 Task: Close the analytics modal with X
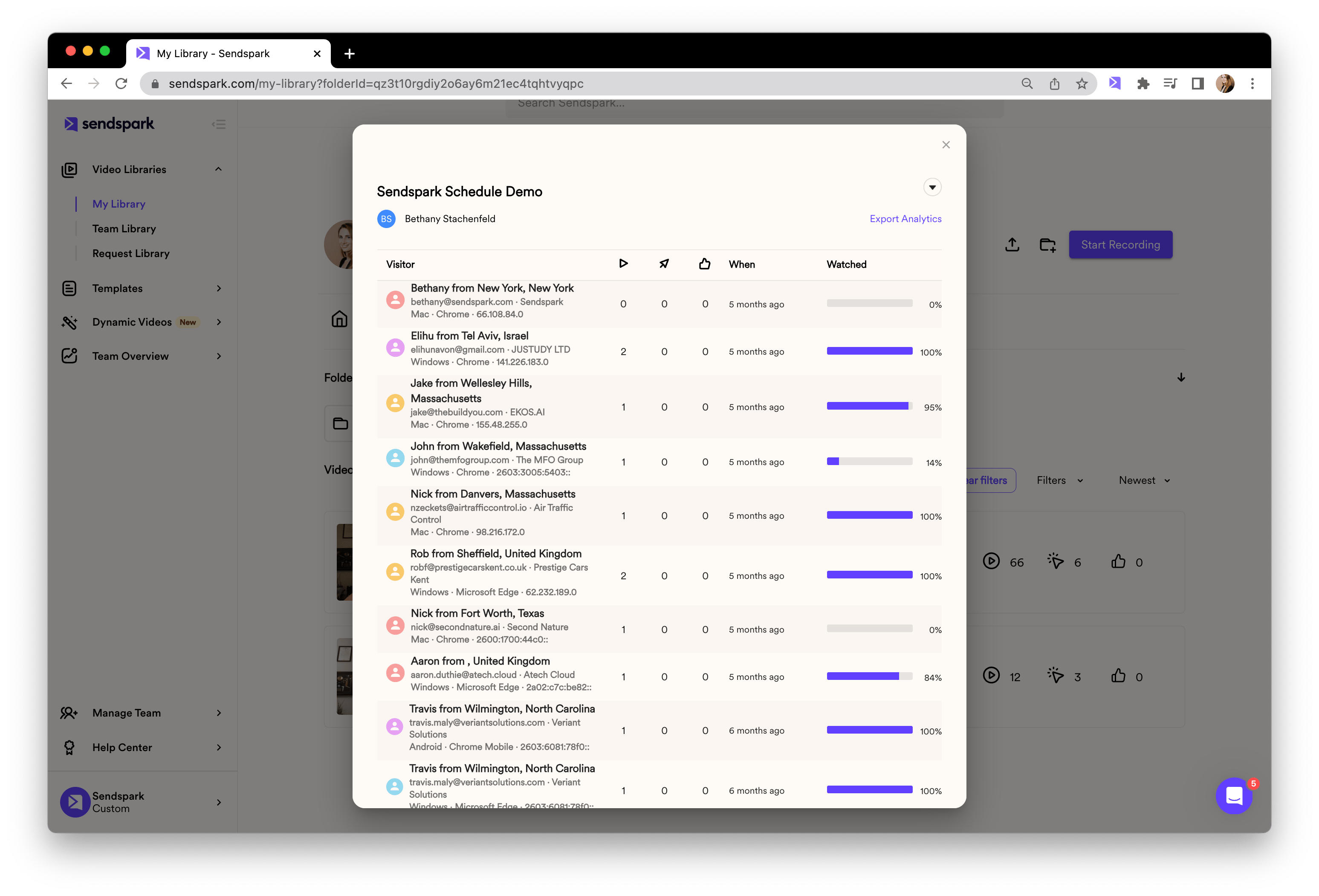click(x=946, y=145)
